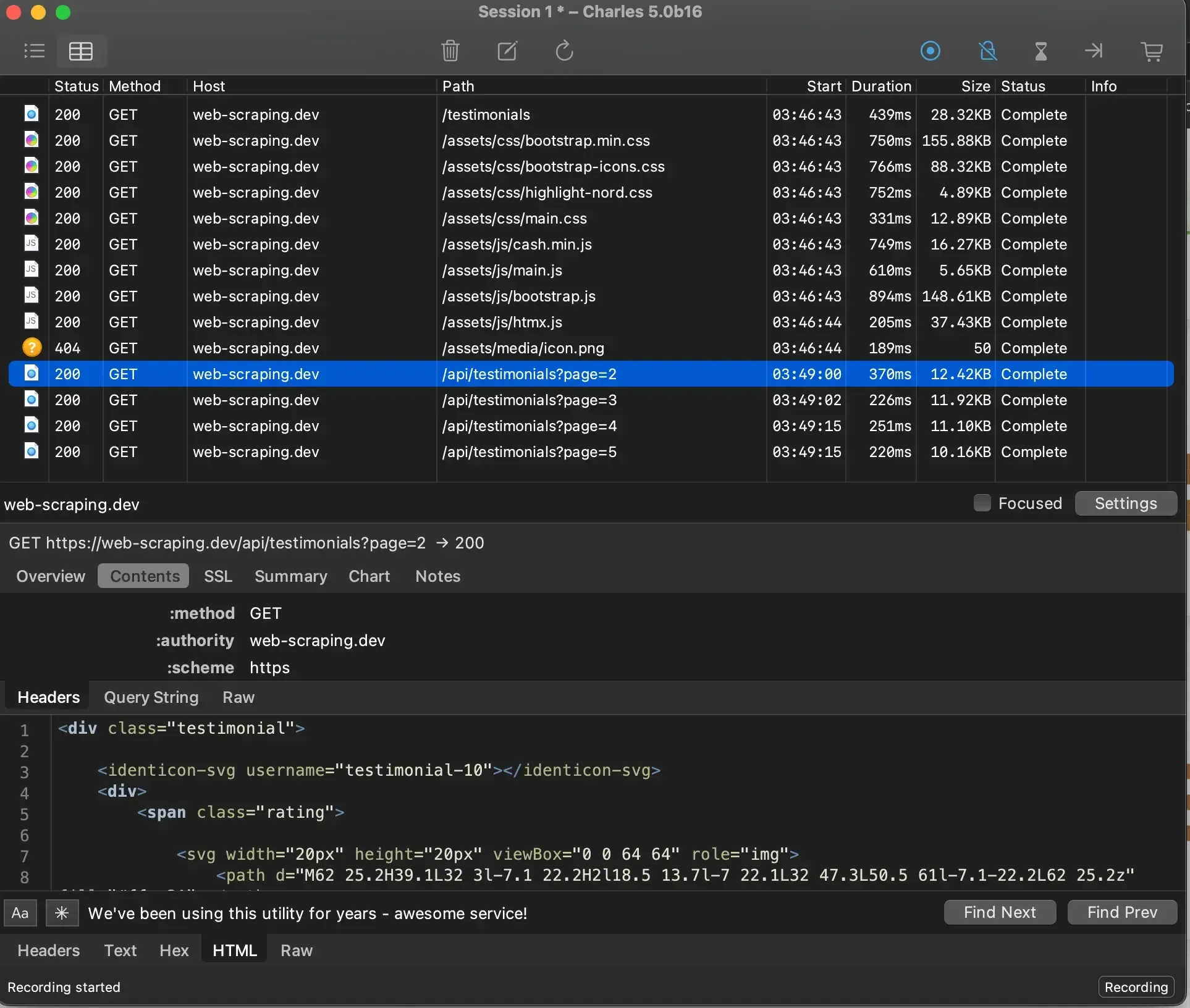Enable network throttling hourglass icon
This screenshot has width=1190, height=1008.
[x=1040, y=51]
